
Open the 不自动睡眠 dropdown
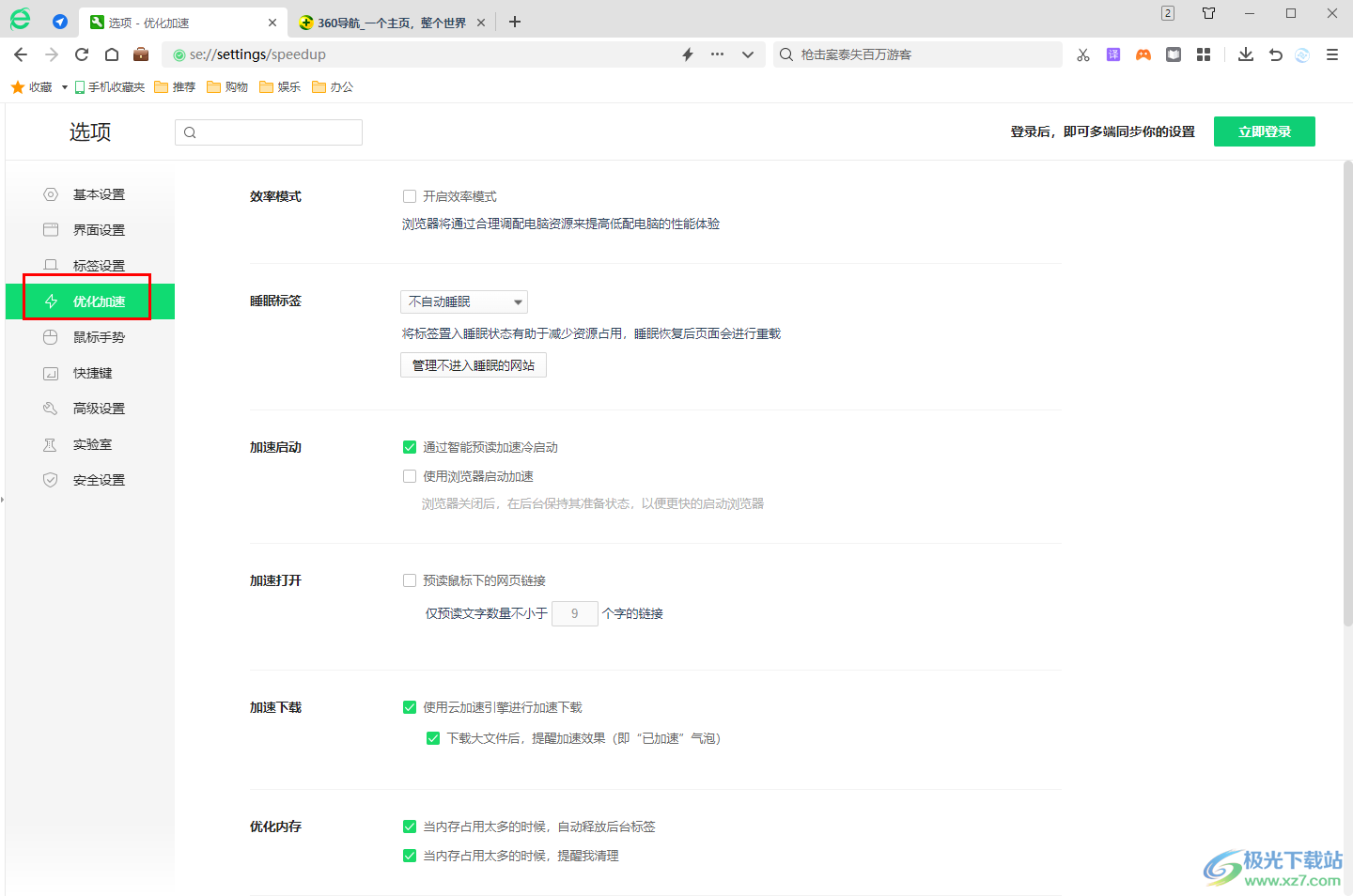[x=464, y=301]
